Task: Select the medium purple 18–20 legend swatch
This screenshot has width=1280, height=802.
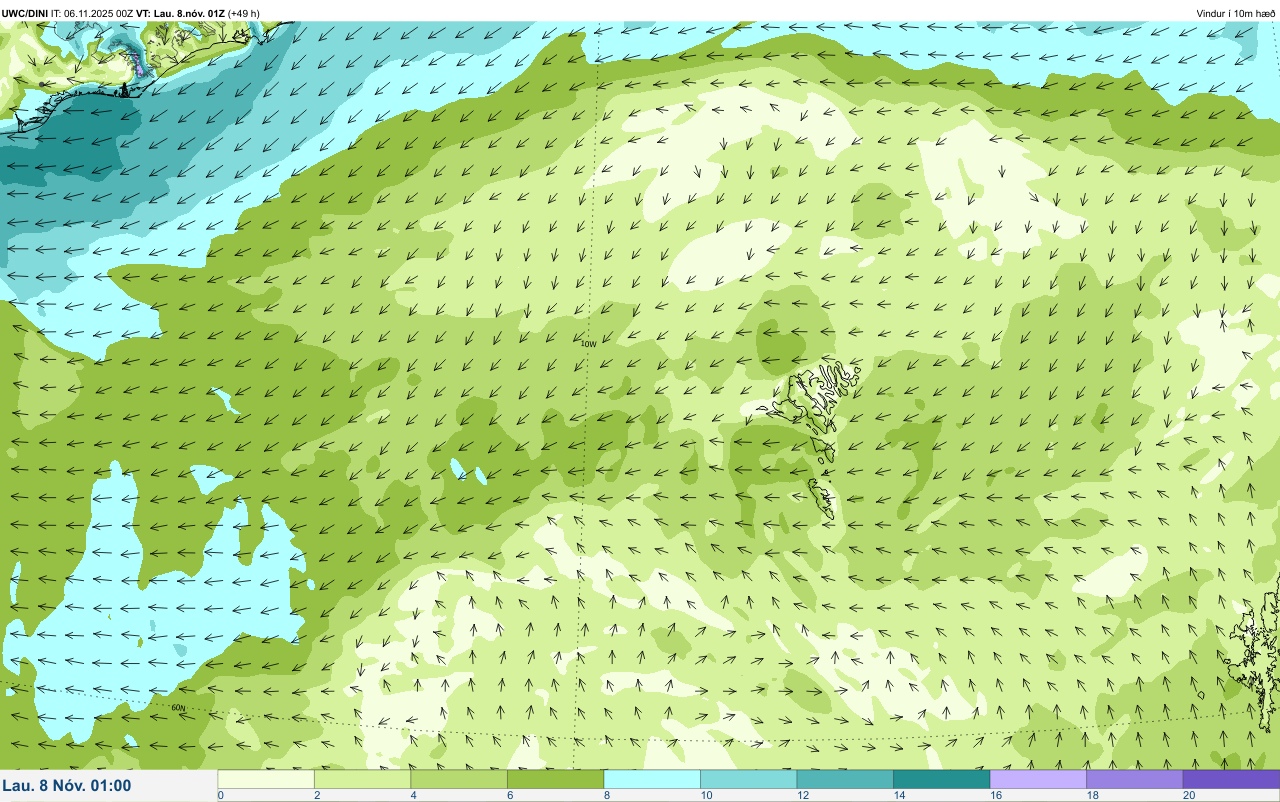Action: coord(1134,779)
